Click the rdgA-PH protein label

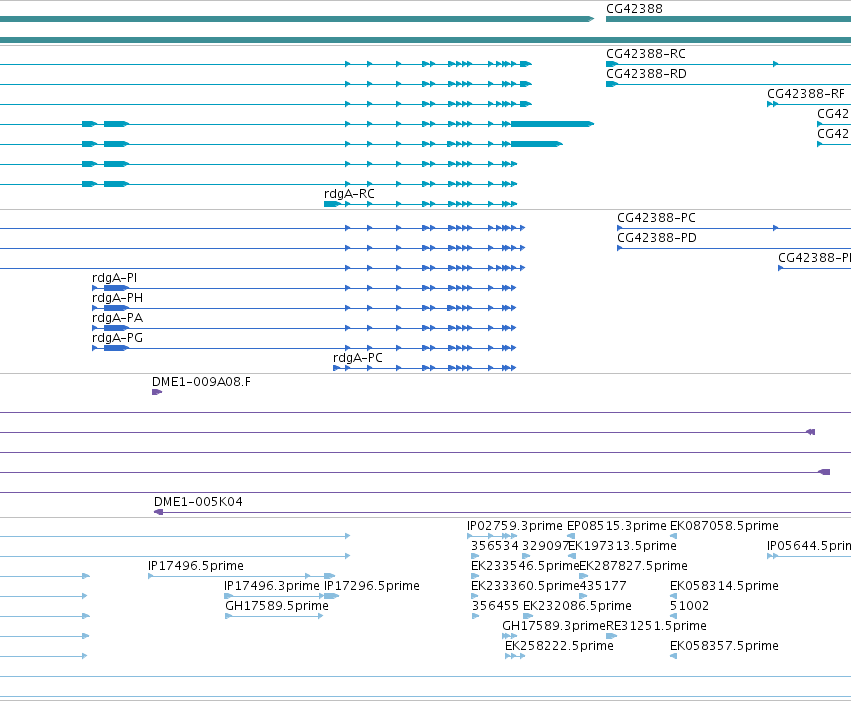pos(118,298)
